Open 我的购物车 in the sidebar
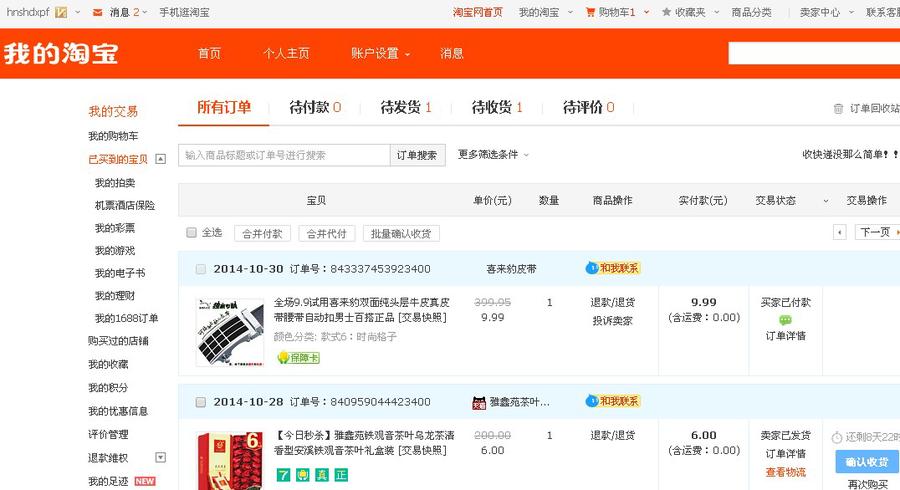The width and height of the screenshot is (900, 490). pyautogui.click(x=113, y=136)
